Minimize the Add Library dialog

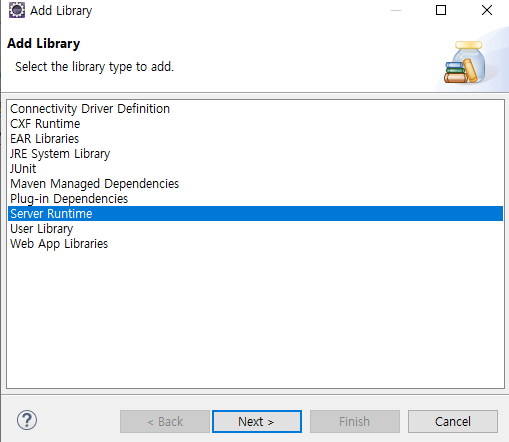click(396, 10)
